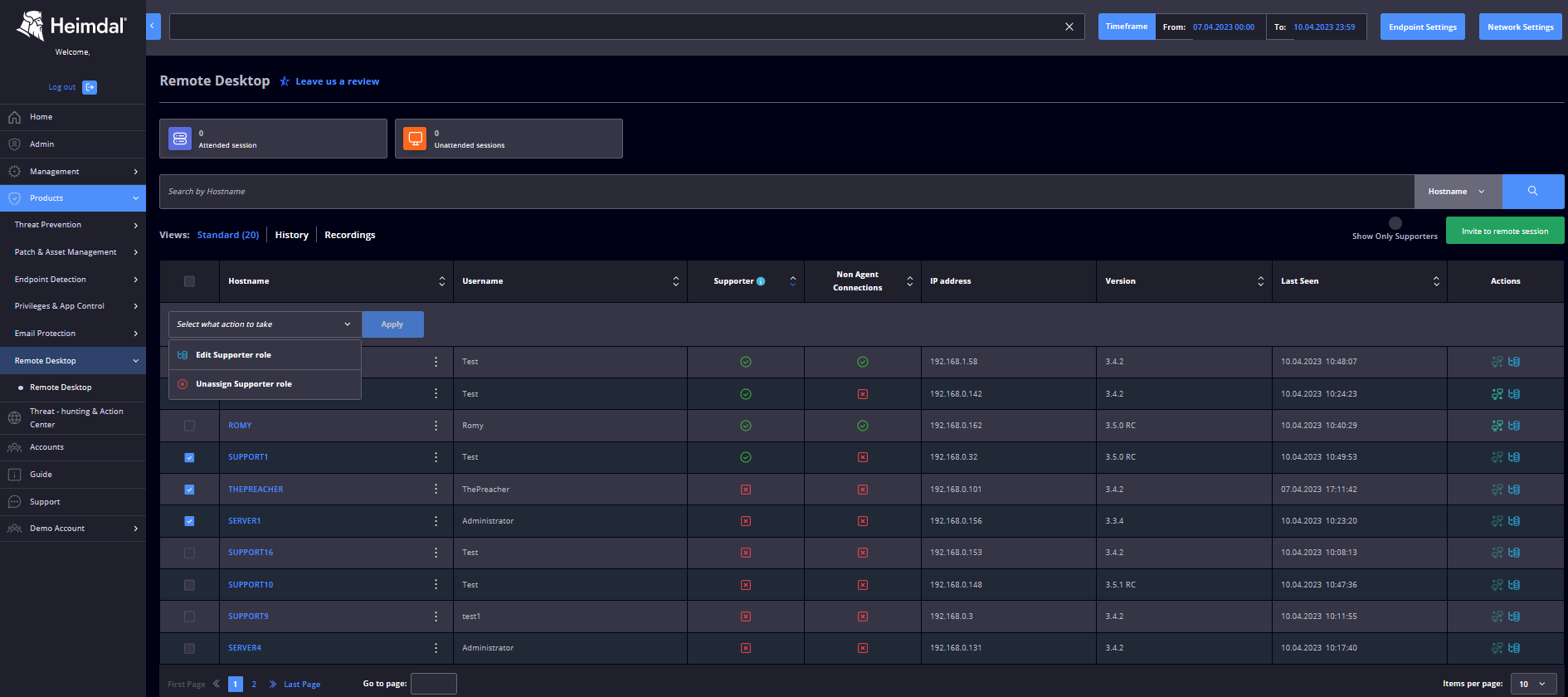Click Invite to remote session button
Image resolution: width=1568 pixels, height=697 pixels.
(1504, 231)
